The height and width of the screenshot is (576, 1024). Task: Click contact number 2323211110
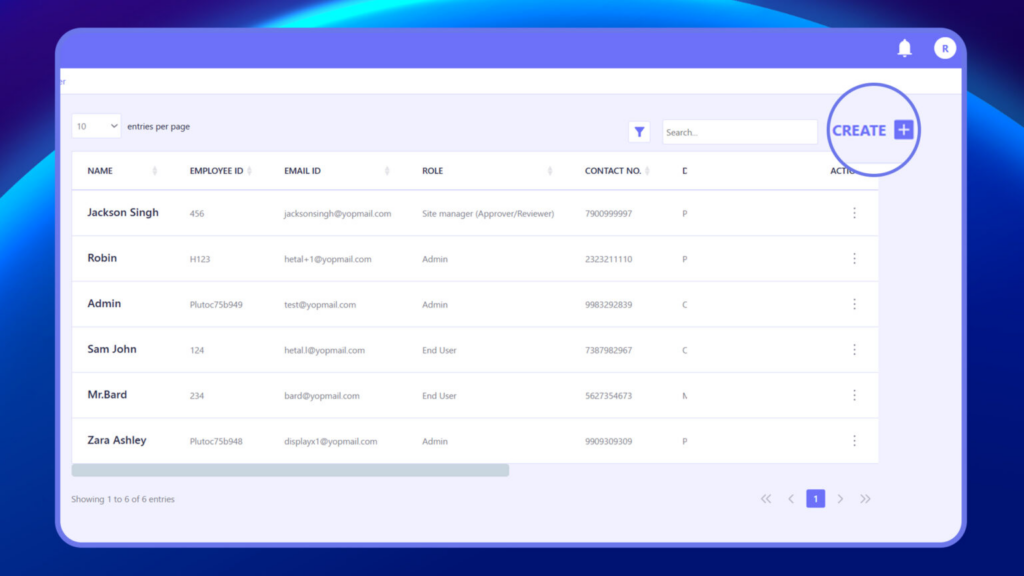click(x=609, y=259)
